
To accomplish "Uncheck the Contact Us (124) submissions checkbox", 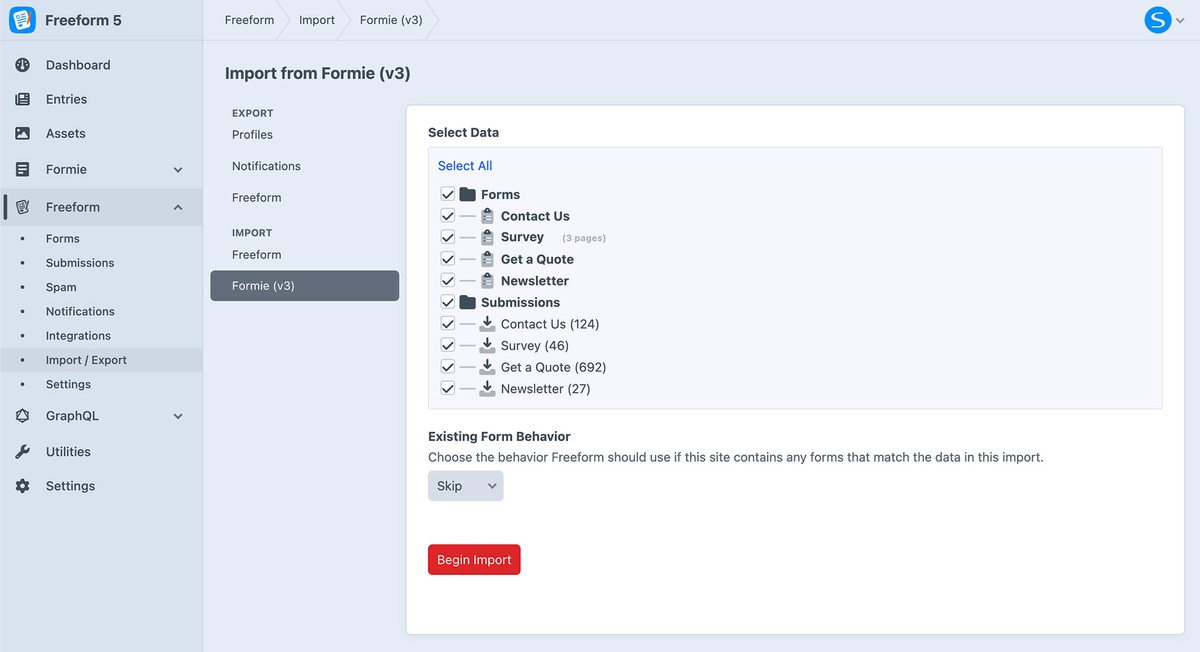I will coord(448,324).
